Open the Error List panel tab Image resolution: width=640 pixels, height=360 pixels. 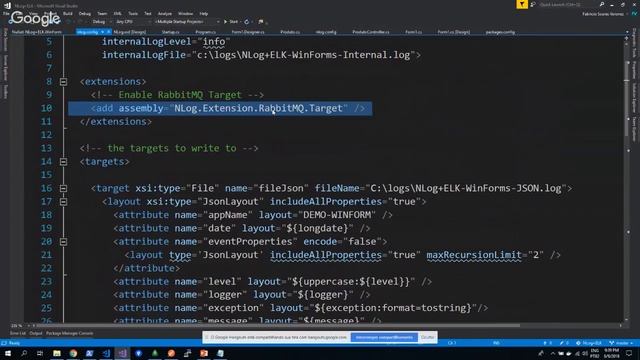(18, 333)
